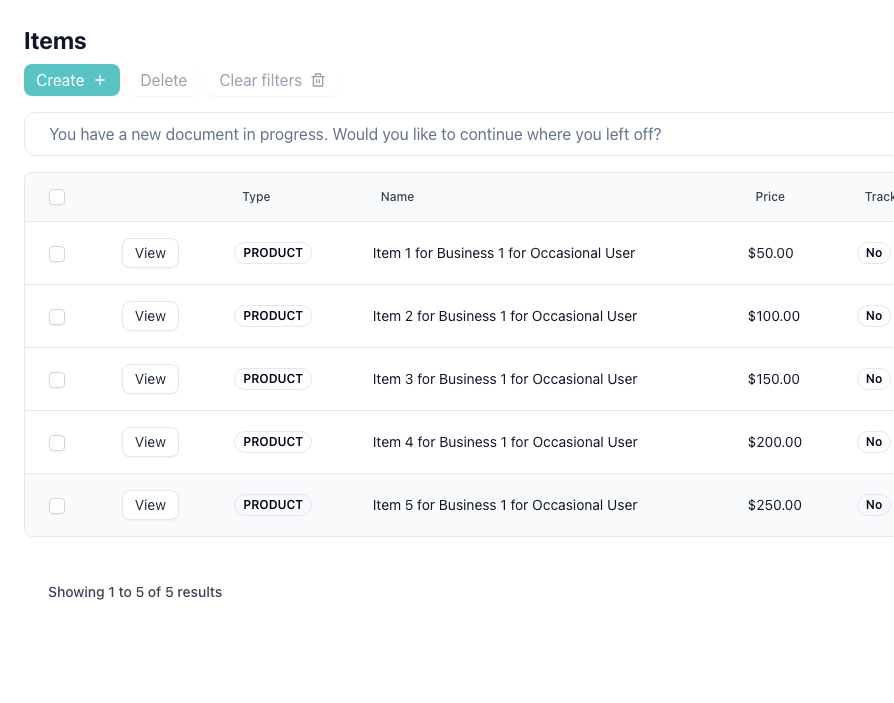894x703 pixels.
Task: Click the Delete button
Action: point(163,80)
